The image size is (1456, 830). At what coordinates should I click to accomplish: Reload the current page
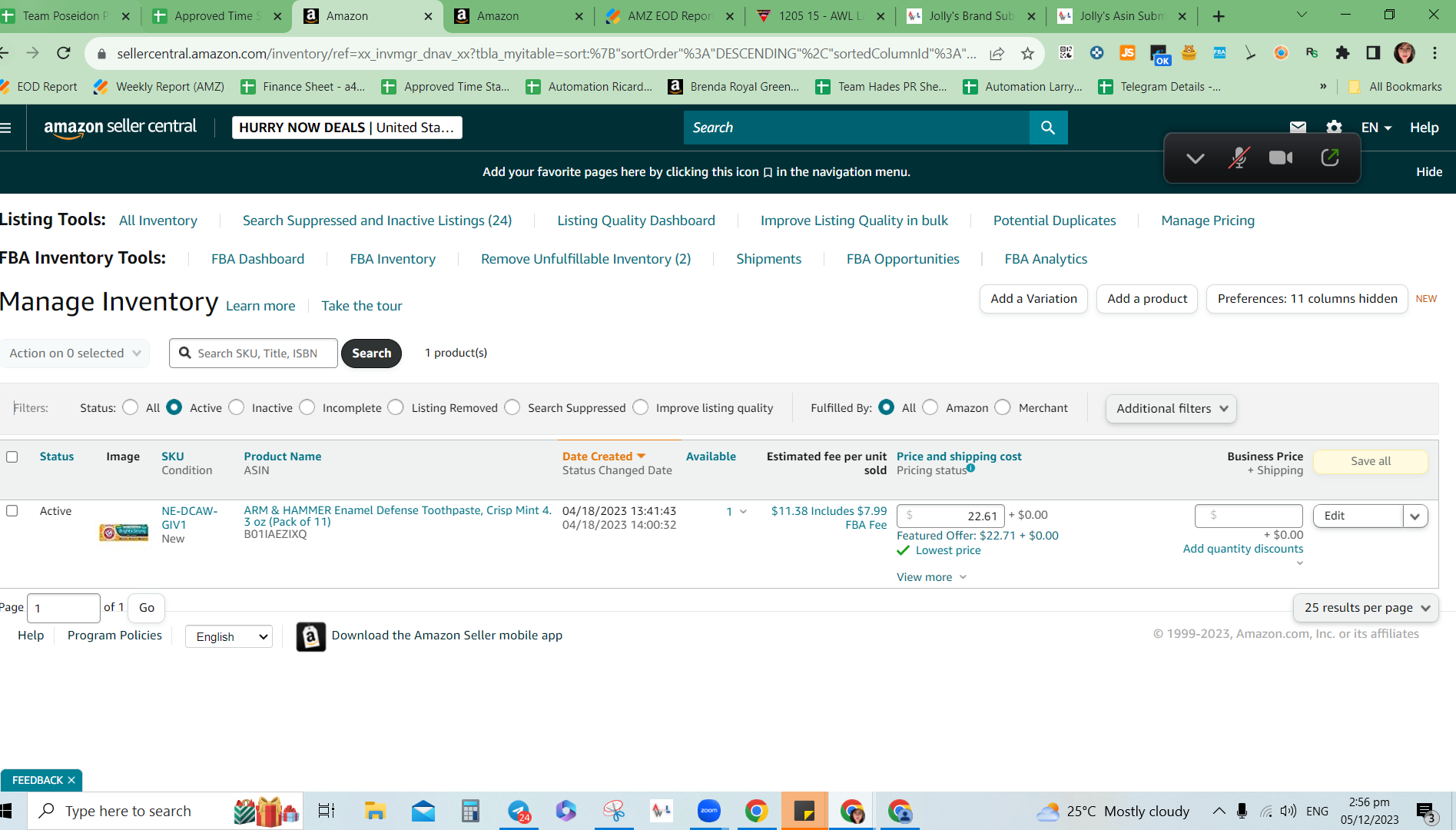coord(64,52)
